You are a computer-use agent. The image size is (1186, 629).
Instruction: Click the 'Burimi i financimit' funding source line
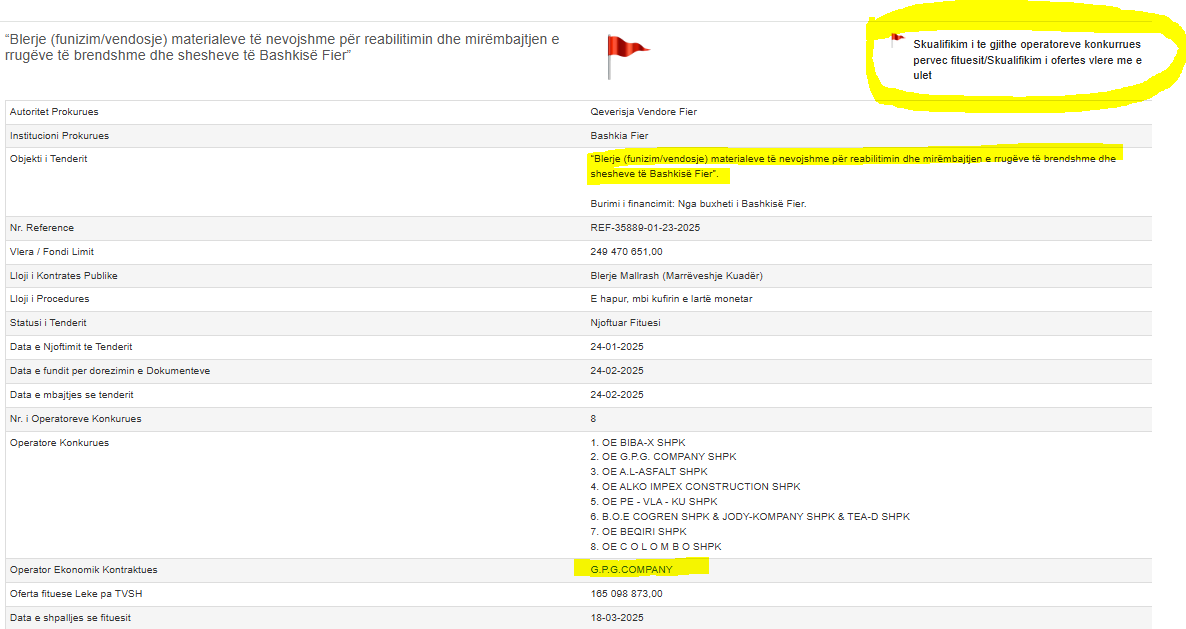click(698, 204)
